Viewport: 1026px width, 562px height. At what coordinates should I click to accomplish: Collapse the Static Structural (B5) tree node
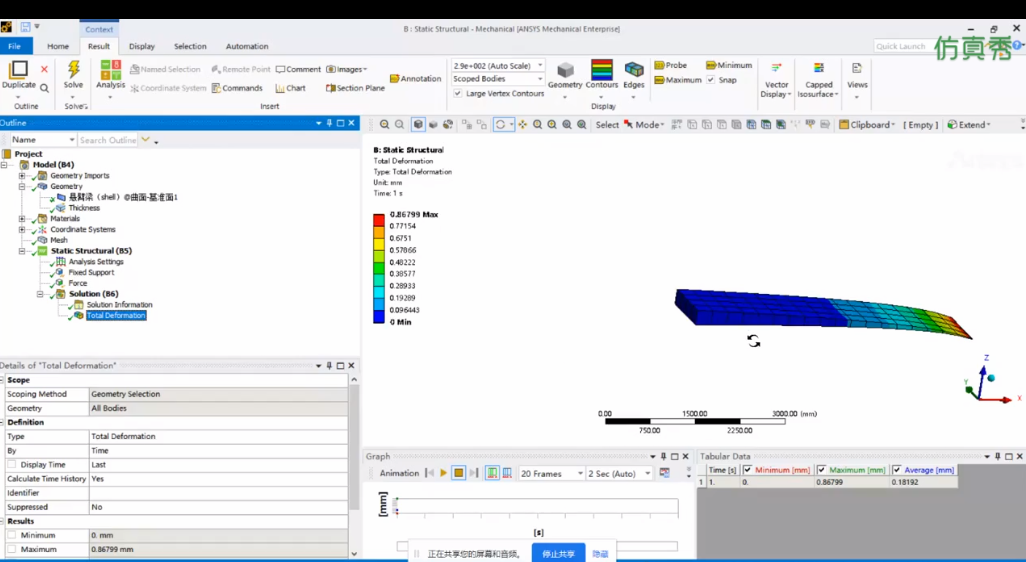pos(22,251)
